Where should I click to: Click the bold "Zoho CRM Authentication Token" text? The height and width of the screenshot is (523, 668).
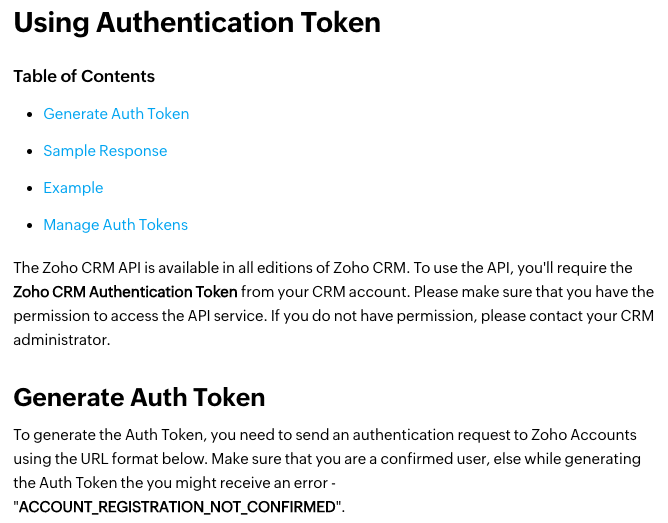pyautogui.click(x=126, y=292)
